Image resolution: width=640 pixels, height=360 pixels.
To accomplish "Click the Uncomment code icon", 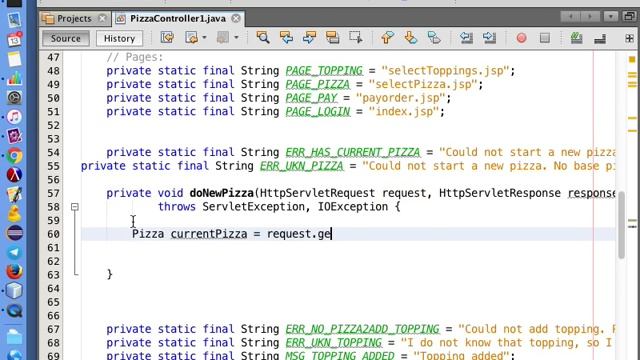I will [600, 39].
